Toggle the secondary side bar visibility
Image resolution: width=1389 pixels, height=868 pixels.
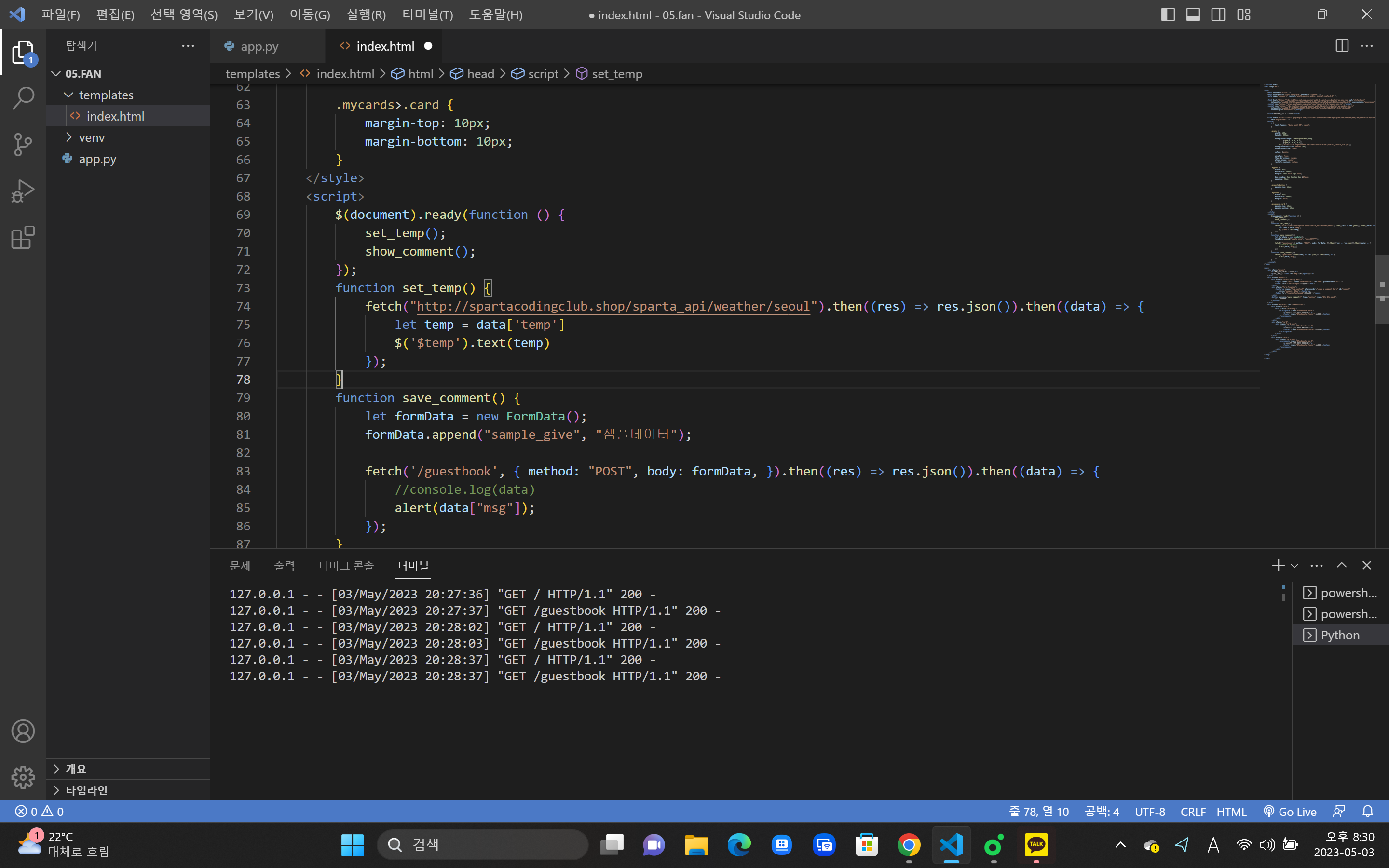[x=1219, y=15]
